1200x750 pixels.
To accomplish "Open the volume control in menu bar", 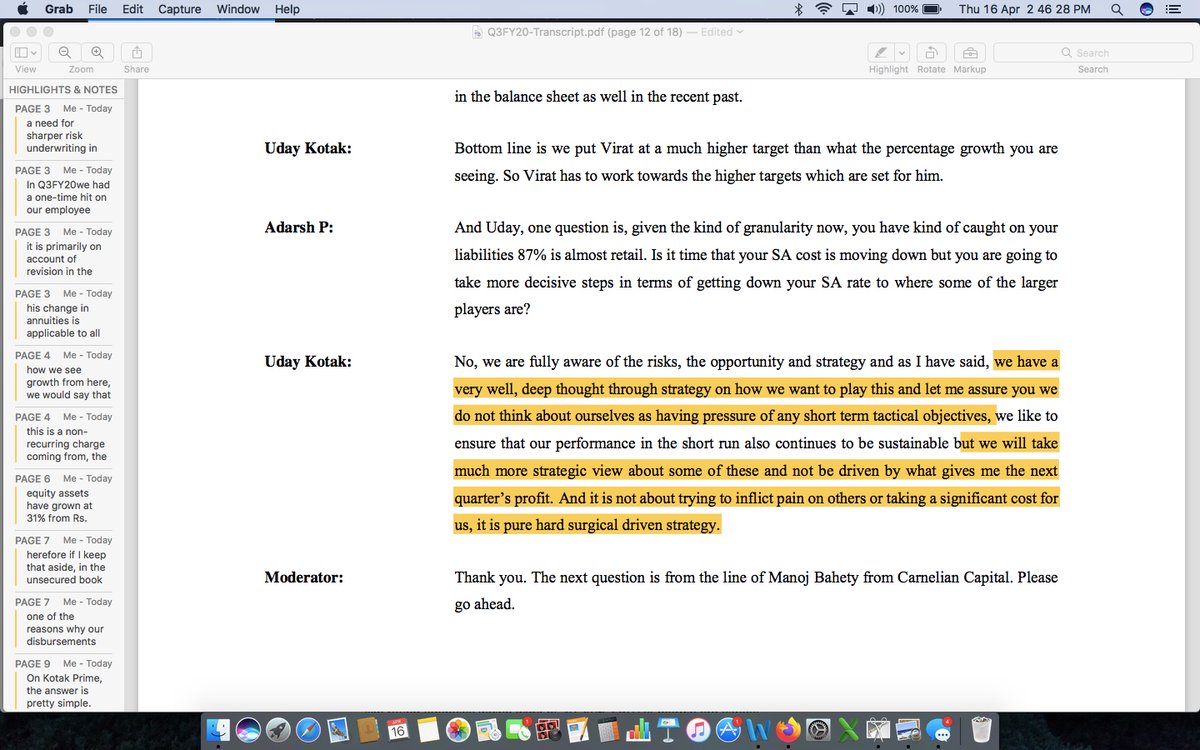I will (x=876, y=9).
